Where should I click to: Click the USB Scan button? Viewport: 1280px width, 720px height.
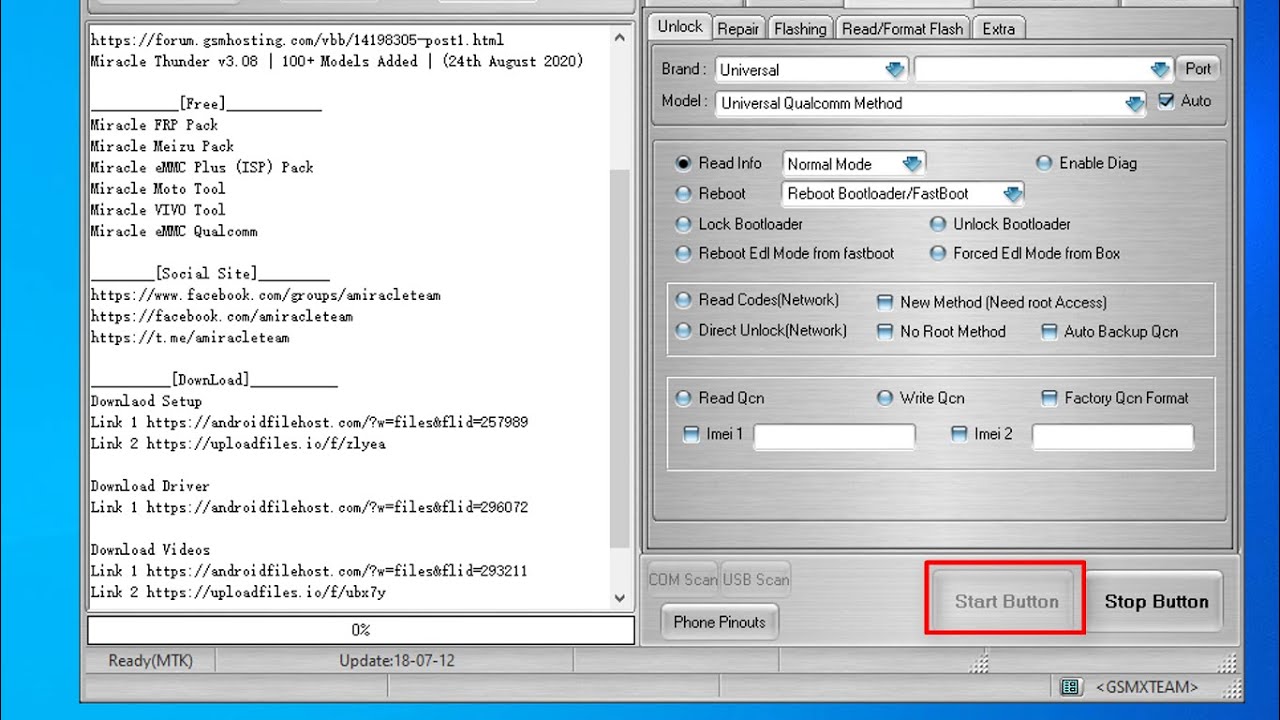(x=756, y=579)
